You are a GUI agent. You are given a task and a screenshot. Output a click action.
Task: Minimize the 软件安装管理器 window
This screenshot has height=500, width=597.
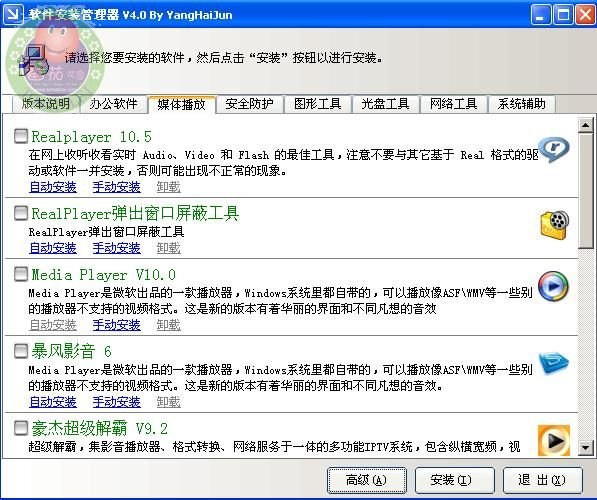point(541,15)
